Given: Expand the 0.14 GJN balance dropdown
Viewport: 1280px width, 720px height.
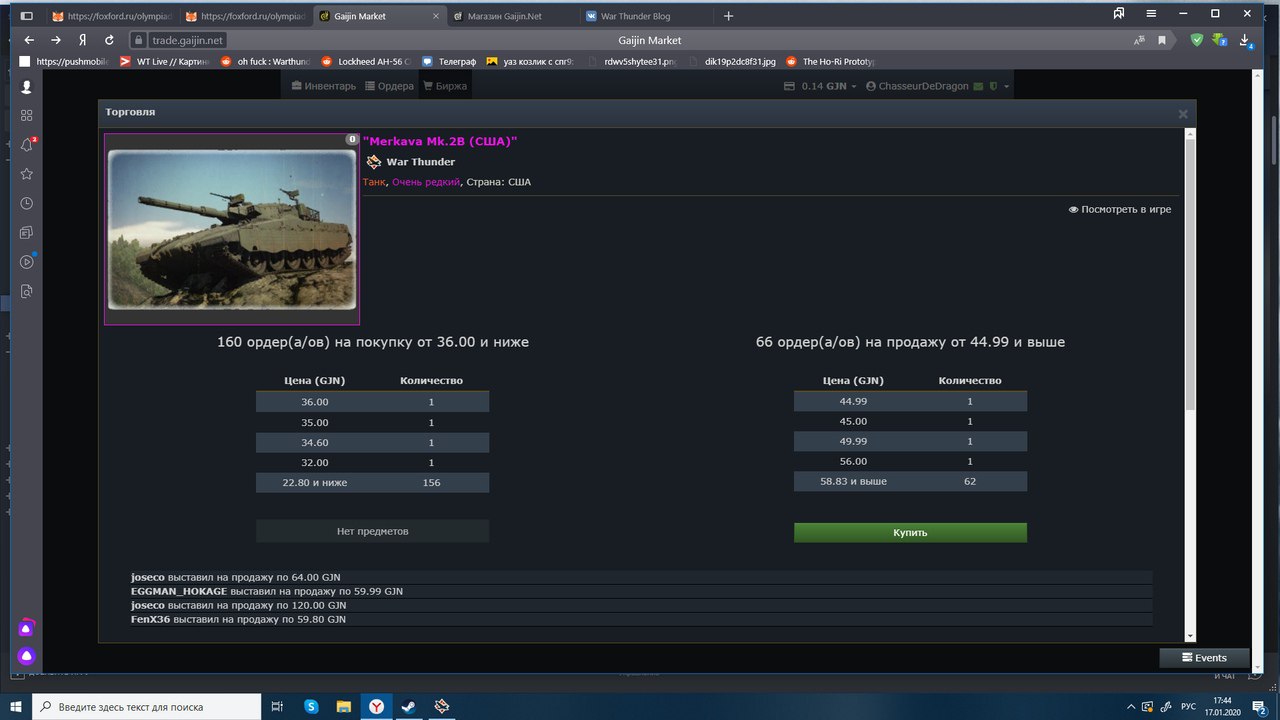Looking at the screenshot, I should pyautogui.click(x=821, y=86).
